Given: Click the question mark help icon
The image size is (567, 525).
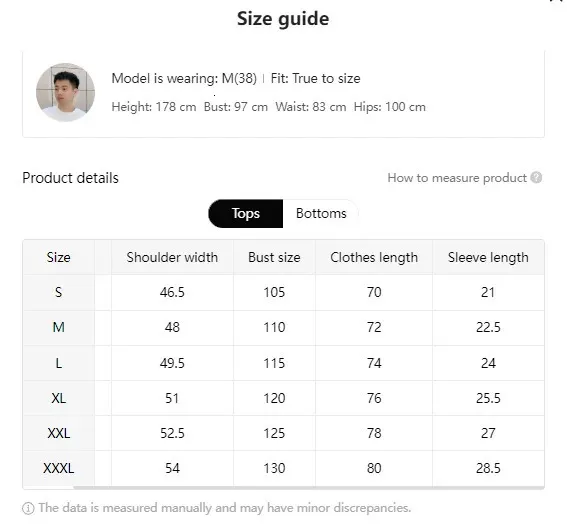Looking at the screenshot, I should point(536,178).
